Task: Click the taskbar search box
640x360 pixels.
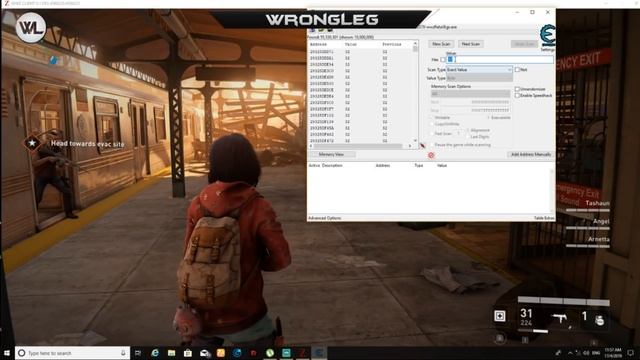Action: (73, 353)
